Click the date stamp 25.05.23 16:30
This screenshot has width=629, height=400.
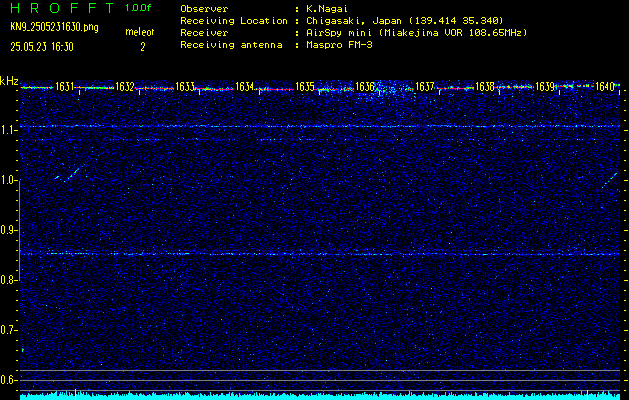[x=42, y=47]
